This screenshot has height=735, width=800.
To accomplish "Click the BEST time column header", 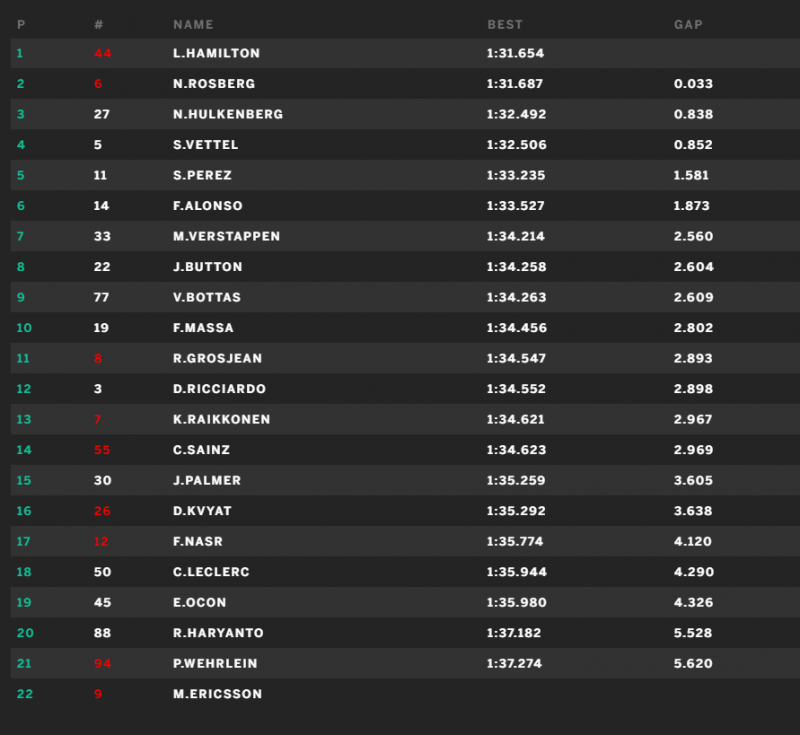I will (x=505, y=24).
